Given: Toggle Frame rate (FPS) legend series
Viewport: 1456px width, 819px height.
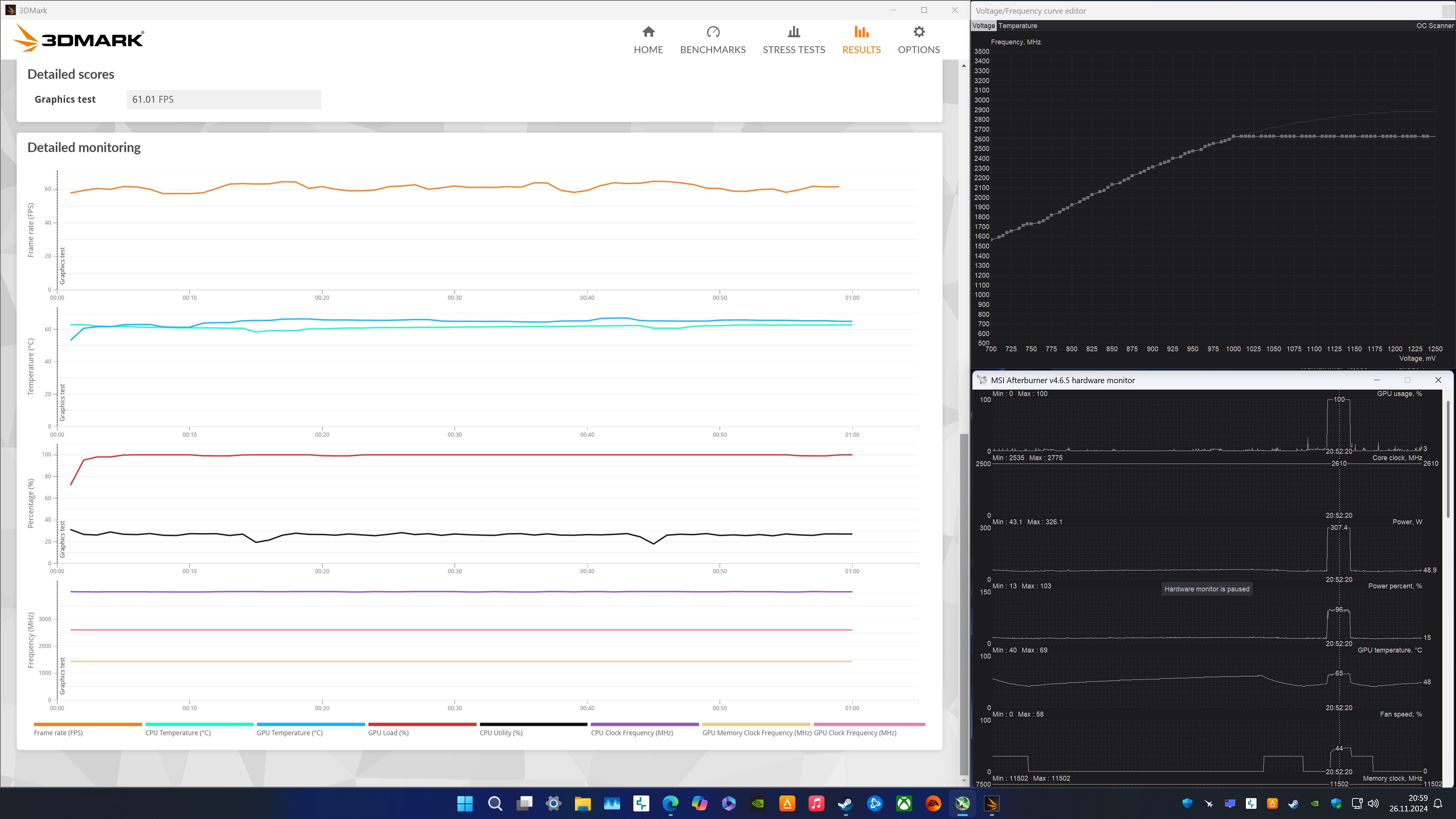Looking at the screenshot, I should click(x=58, y=733).
